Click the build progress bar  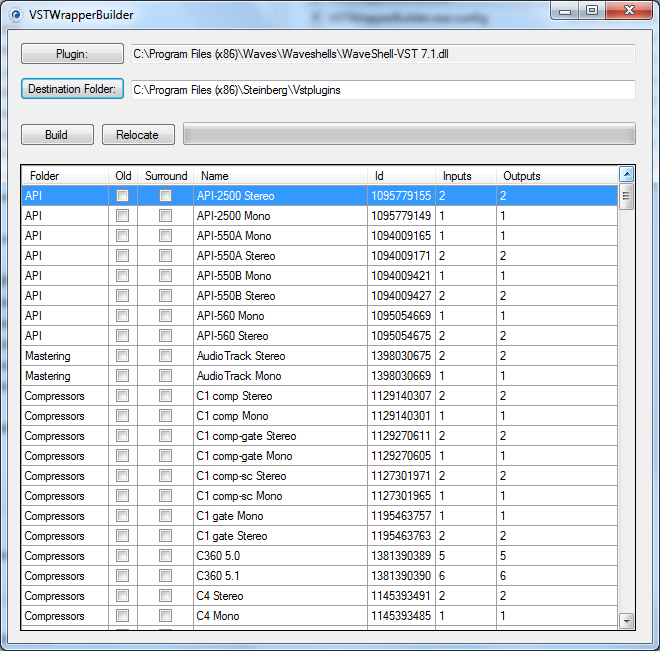(x=409, y=134)
